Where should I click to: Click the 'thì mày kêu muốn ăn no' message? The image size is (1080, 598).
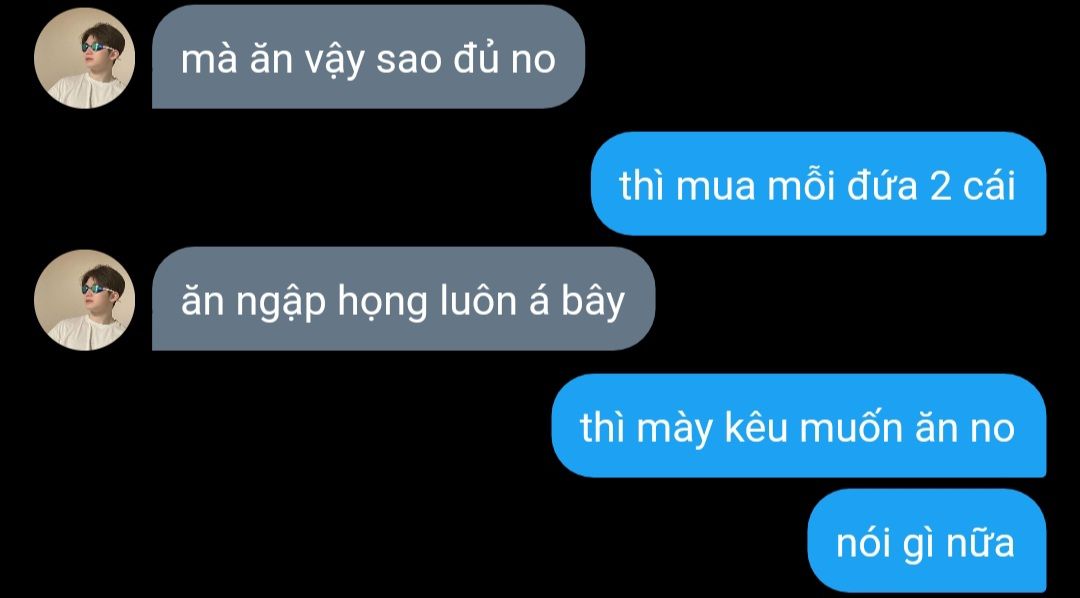point(799,426)
